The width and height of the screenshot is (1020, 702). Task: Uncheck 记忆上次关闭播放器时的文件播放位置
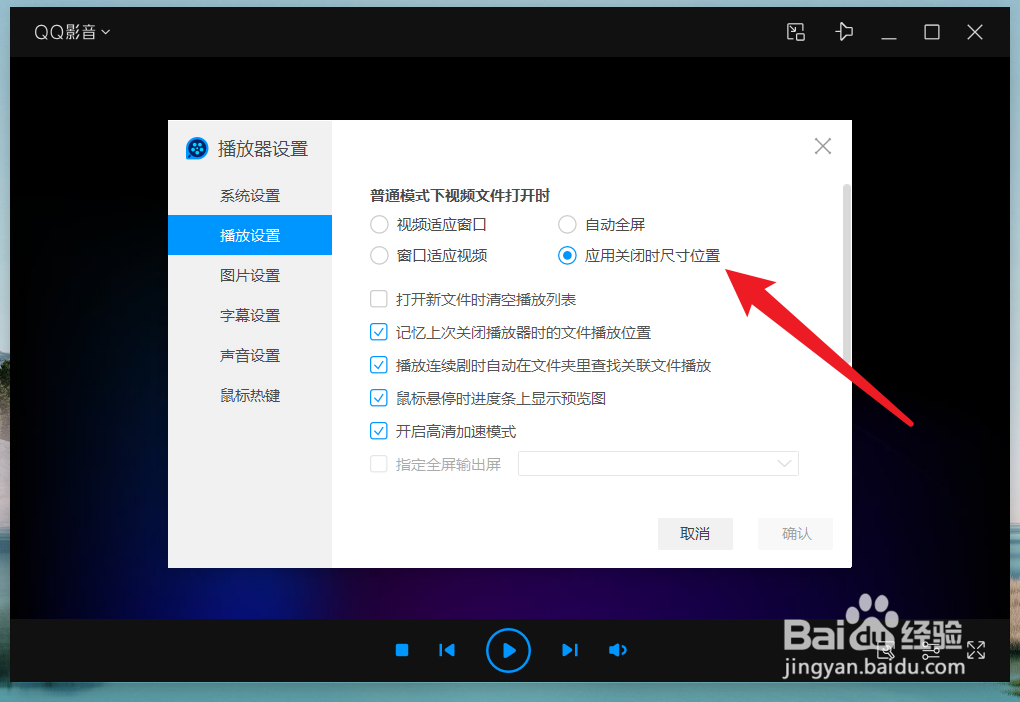379,332
